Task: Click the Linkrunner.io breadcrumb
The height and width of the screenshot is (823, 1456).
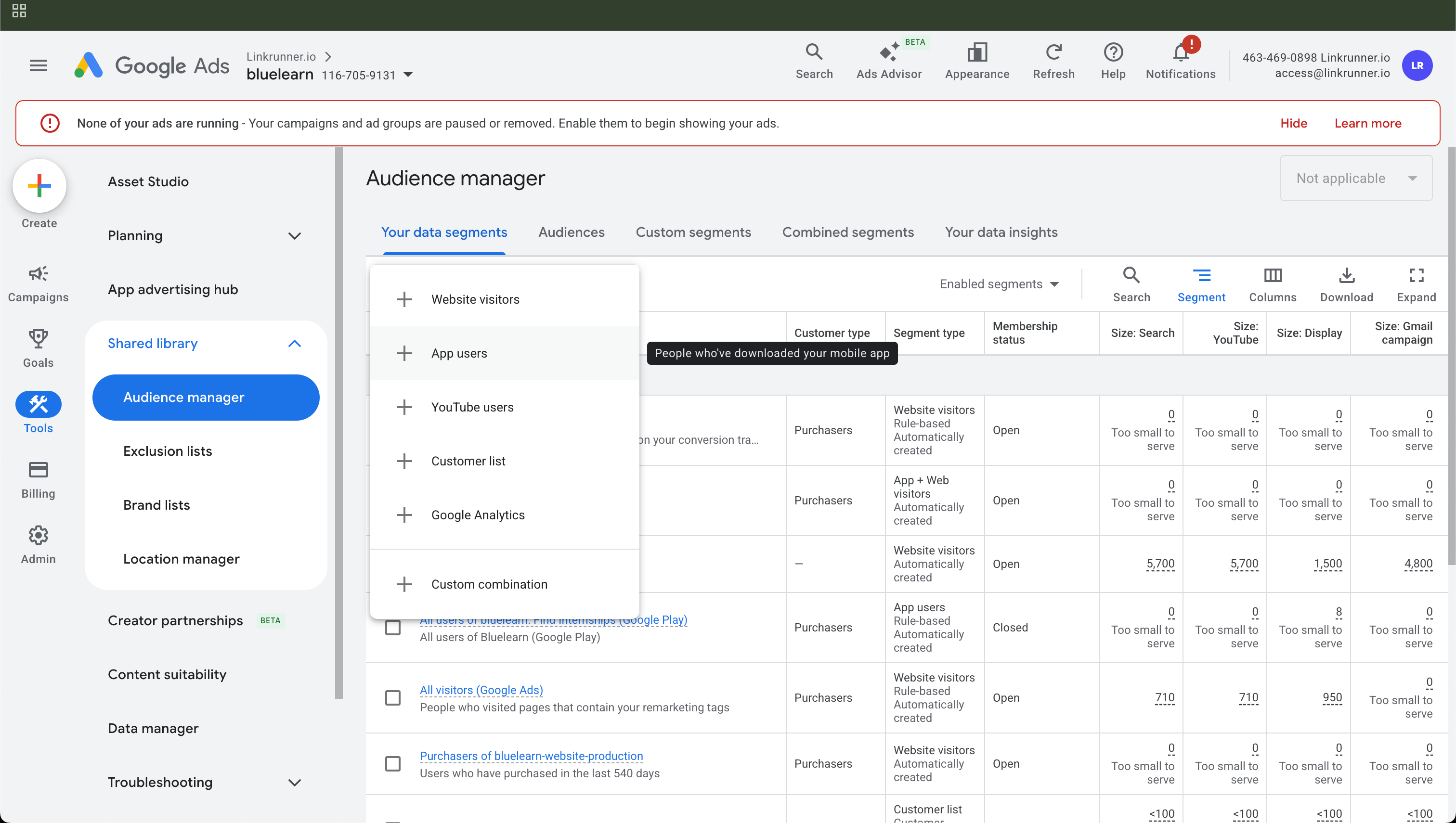Action: coord(281,56)
